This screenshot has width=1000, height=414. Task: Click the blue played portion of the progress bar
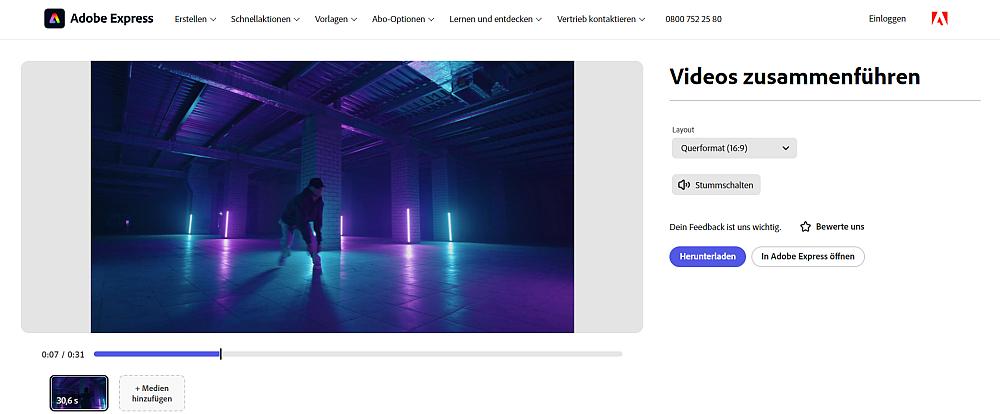click(x=156, y=353)
